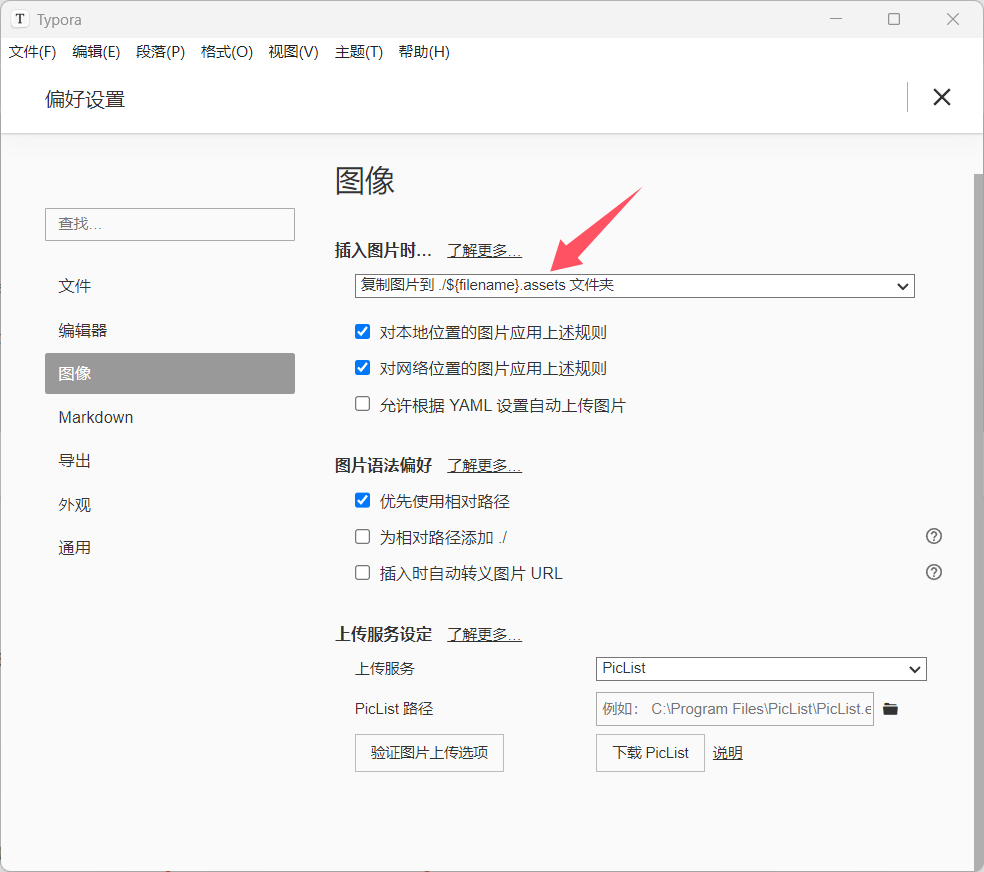Toggle 优先使用相对路径 checkbox
This screenshot has width=984, height=872.
(x=362, y=500)
